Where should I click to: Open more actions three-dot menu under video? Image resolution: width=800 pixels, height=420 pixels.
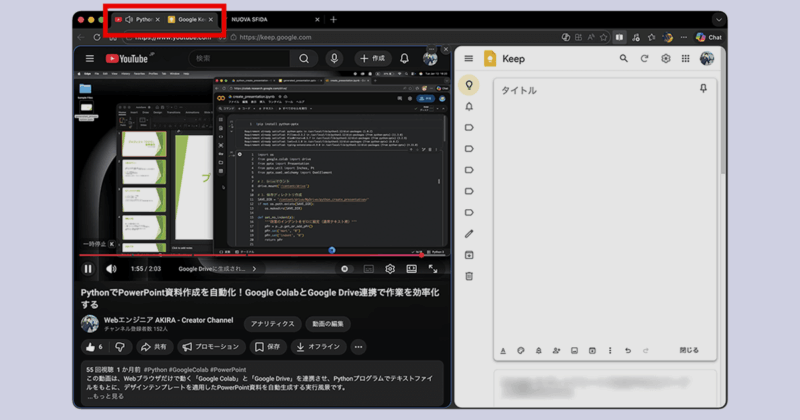pos(359,347)
